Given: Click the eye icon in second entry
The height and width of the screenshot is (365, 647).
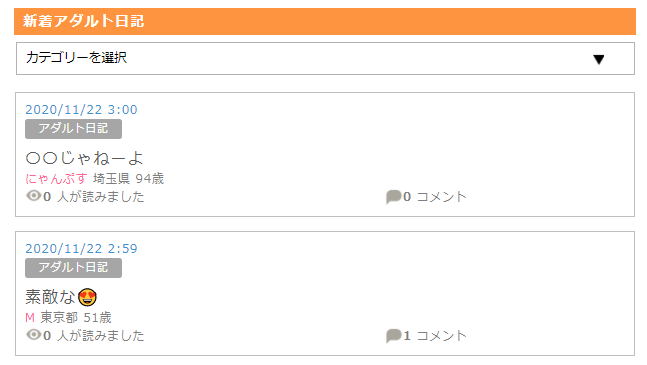Looking at the screenshot, I should tap(33, 334).
